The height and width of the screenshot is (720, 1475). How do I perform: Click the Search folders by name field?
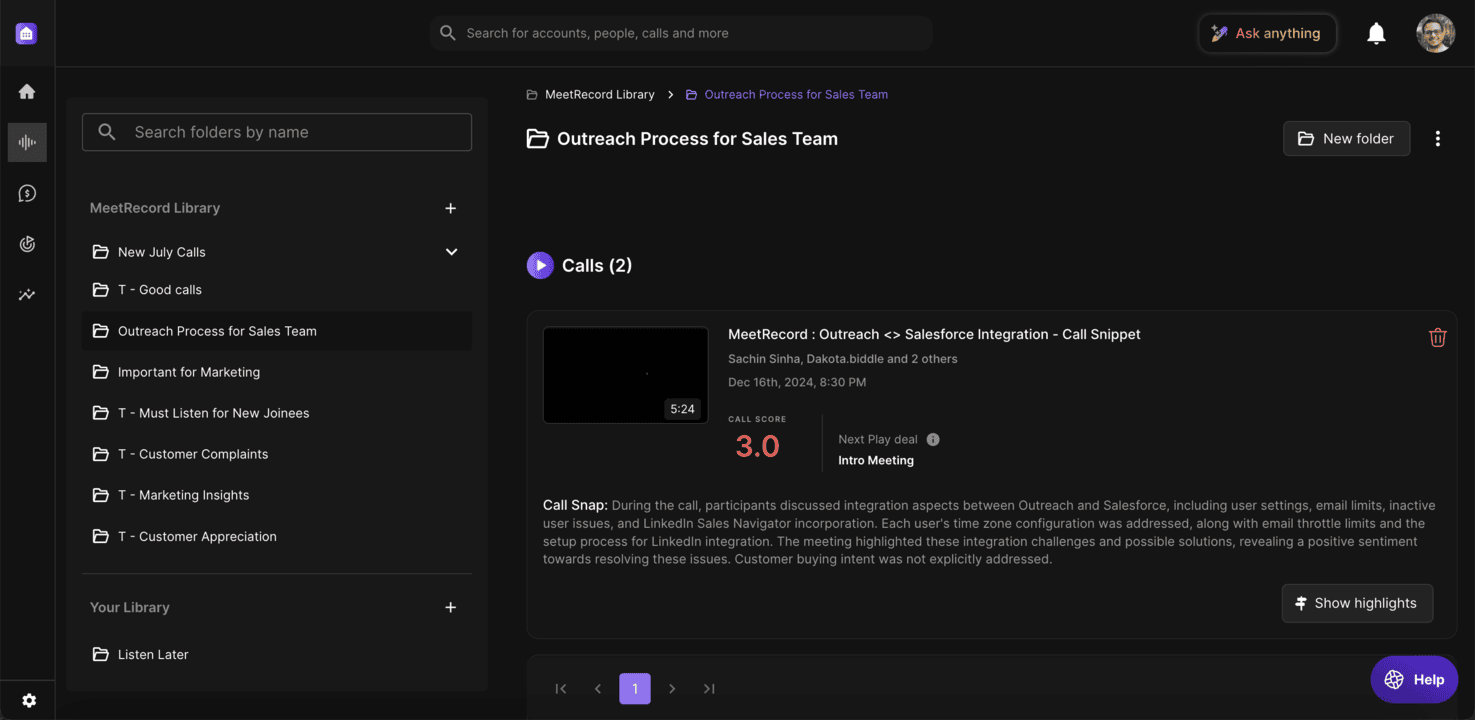pos(277,132)
